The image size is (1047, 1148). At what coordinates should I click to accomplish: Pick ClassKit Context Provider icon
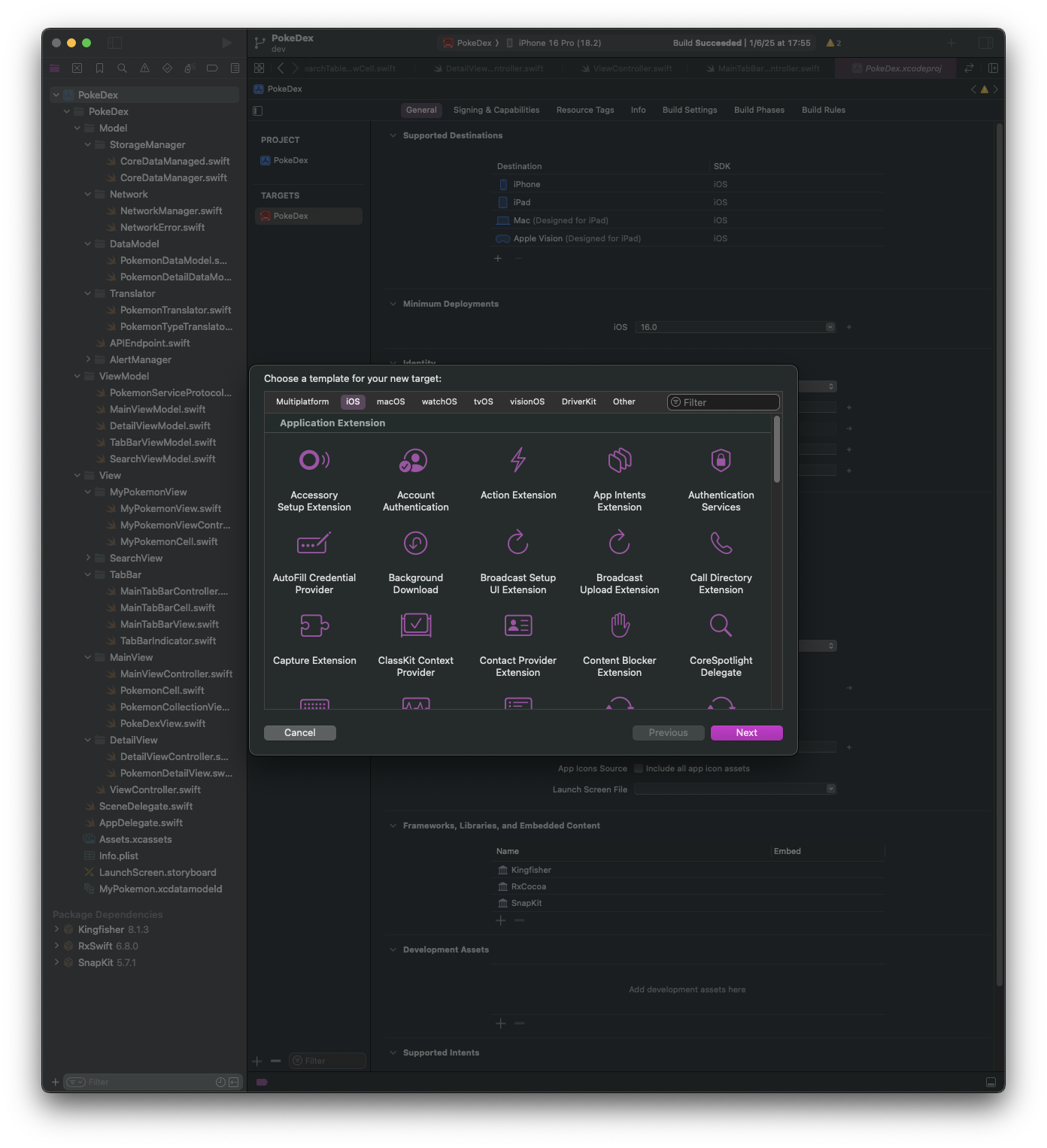[415, 625]
